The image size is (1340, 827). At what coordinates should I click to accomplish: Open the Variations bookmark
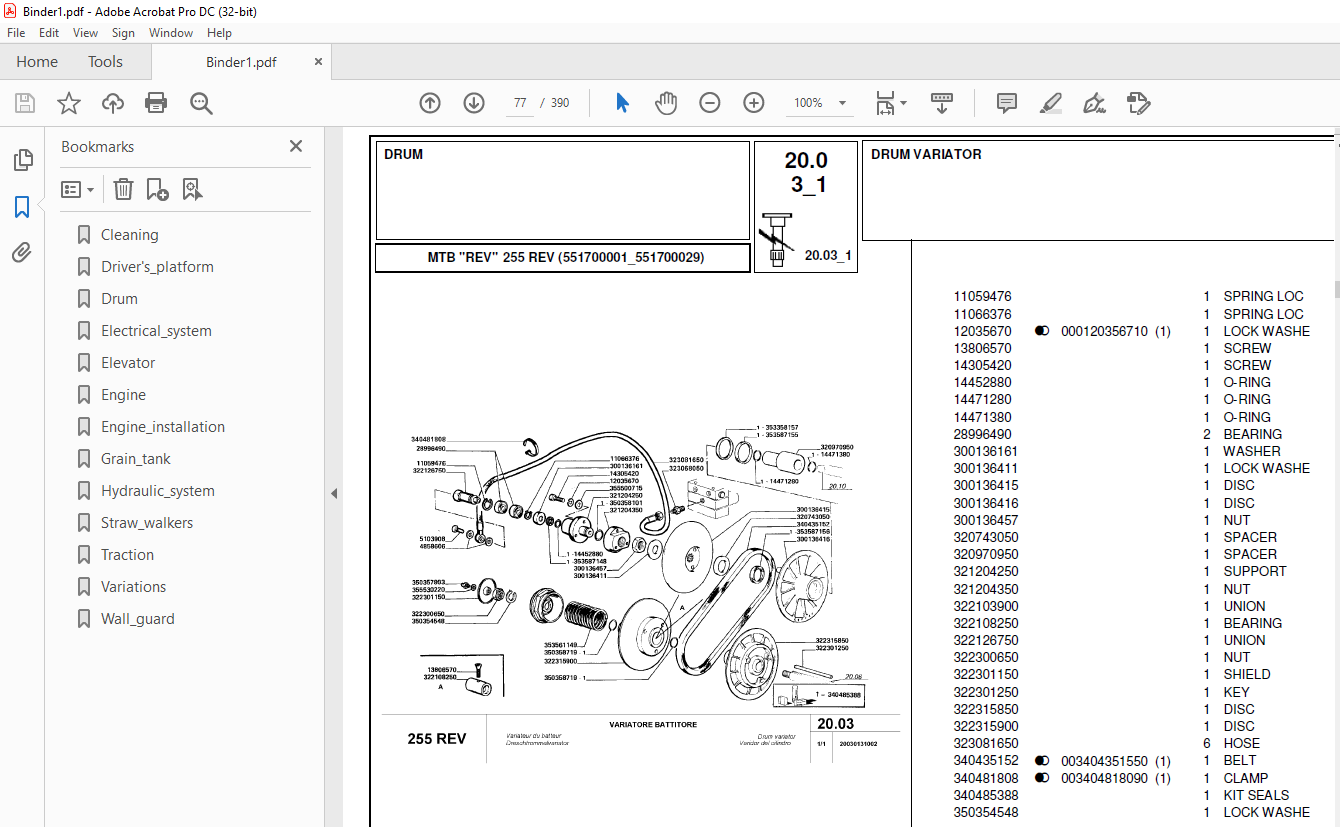click(133, 587)
